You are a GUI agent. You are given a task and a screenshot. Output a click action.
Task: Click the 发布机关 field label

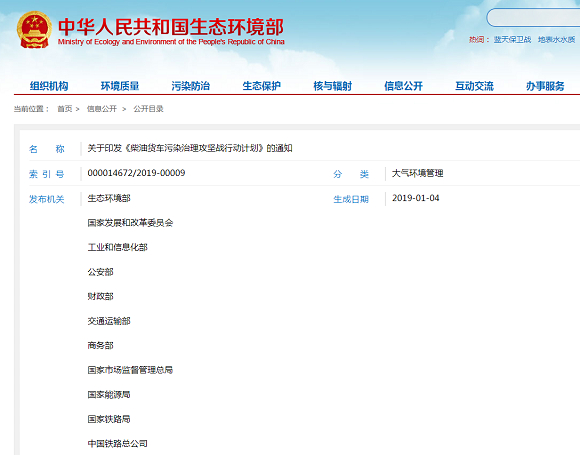[x=47, y=199]
